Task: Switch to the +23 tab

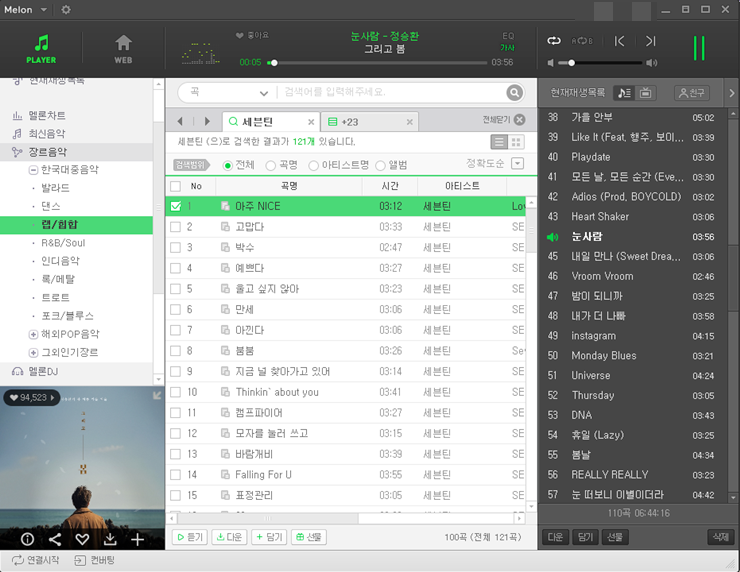Action: (369, 122)
